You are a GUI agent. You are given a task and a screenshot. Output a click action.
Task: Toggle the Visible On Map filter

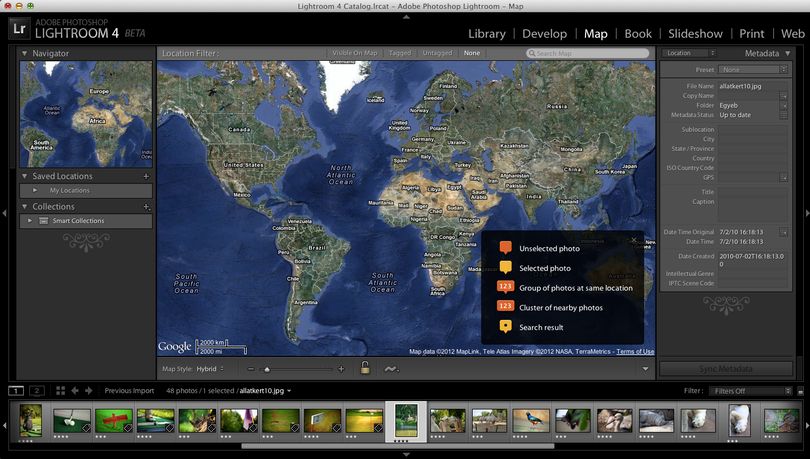(x=354, y=53)
